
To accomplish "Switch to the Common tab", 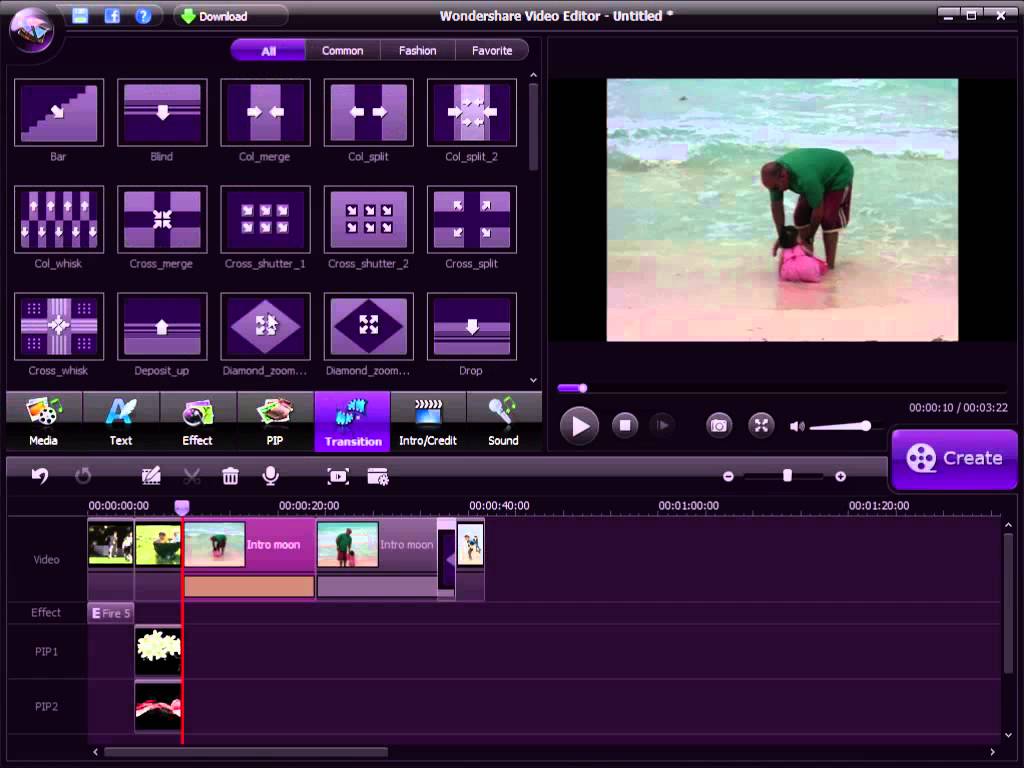I will click(342, 50).
